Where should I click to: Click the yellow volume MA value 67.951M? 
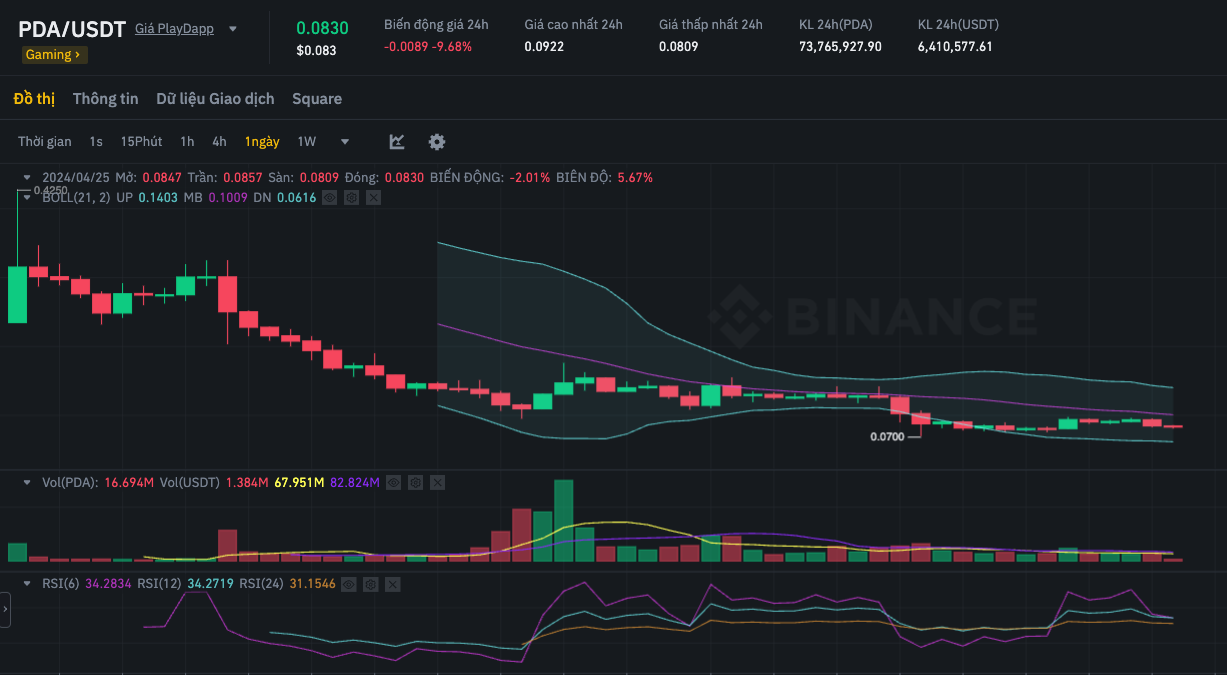299,482
